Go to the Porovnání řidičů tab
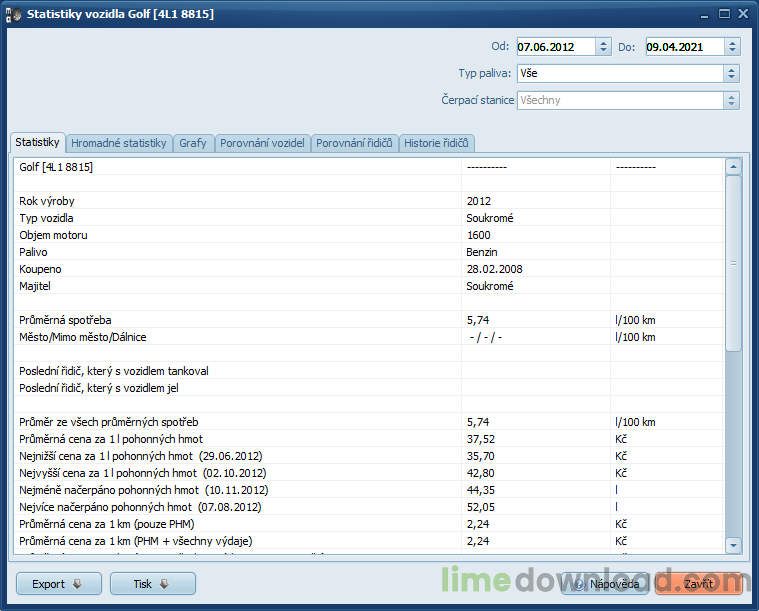This screenshot has height=611, width=759. point(355,143)
